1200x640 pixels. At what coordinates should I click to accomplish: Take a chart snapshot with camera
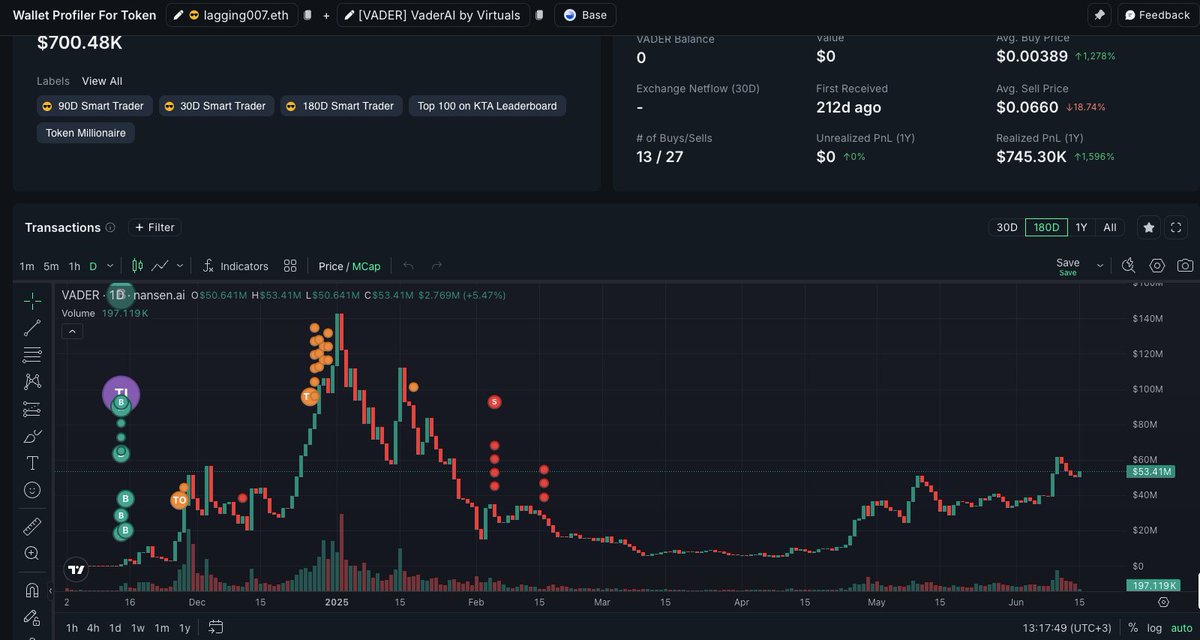click(x=1185, y=266)
